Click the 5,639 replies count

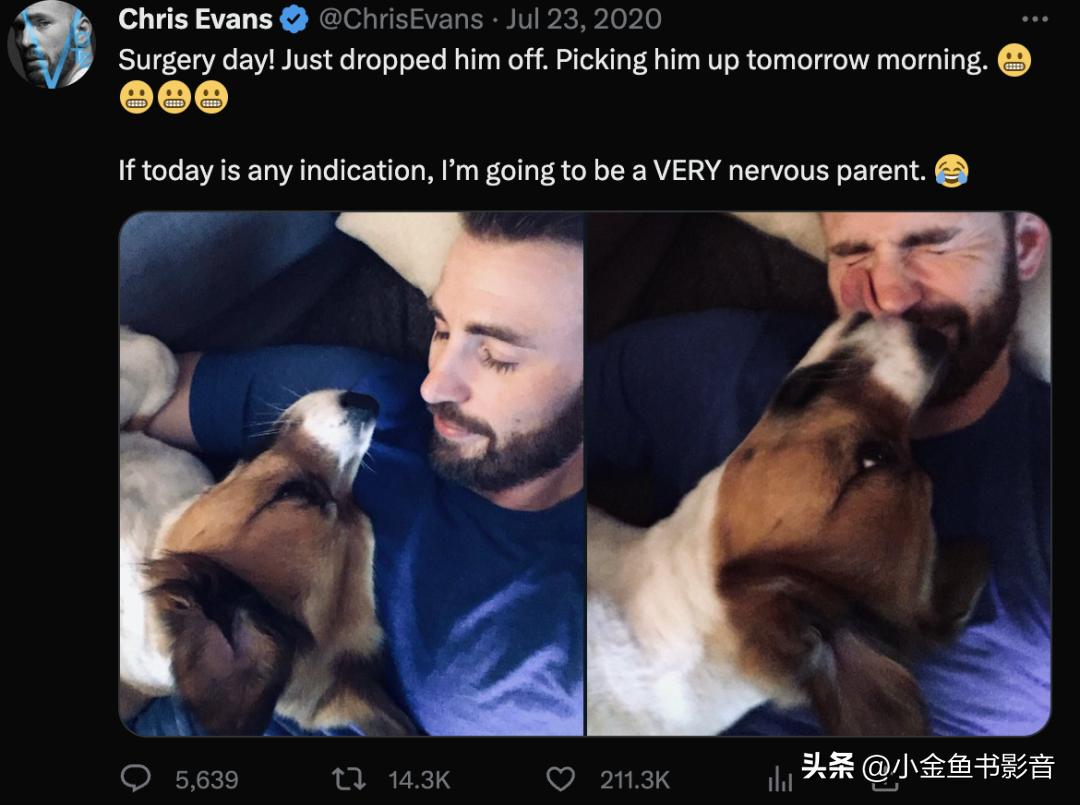pos(206,779)
